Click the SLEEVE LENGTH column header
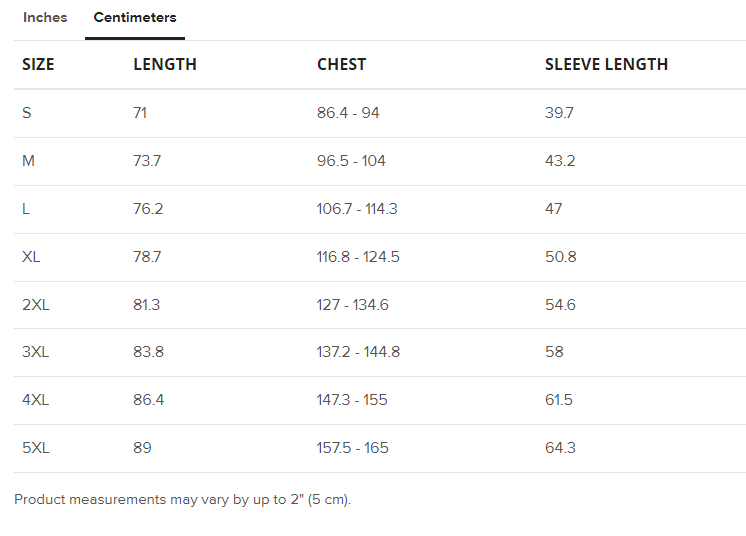 (606, 64)
